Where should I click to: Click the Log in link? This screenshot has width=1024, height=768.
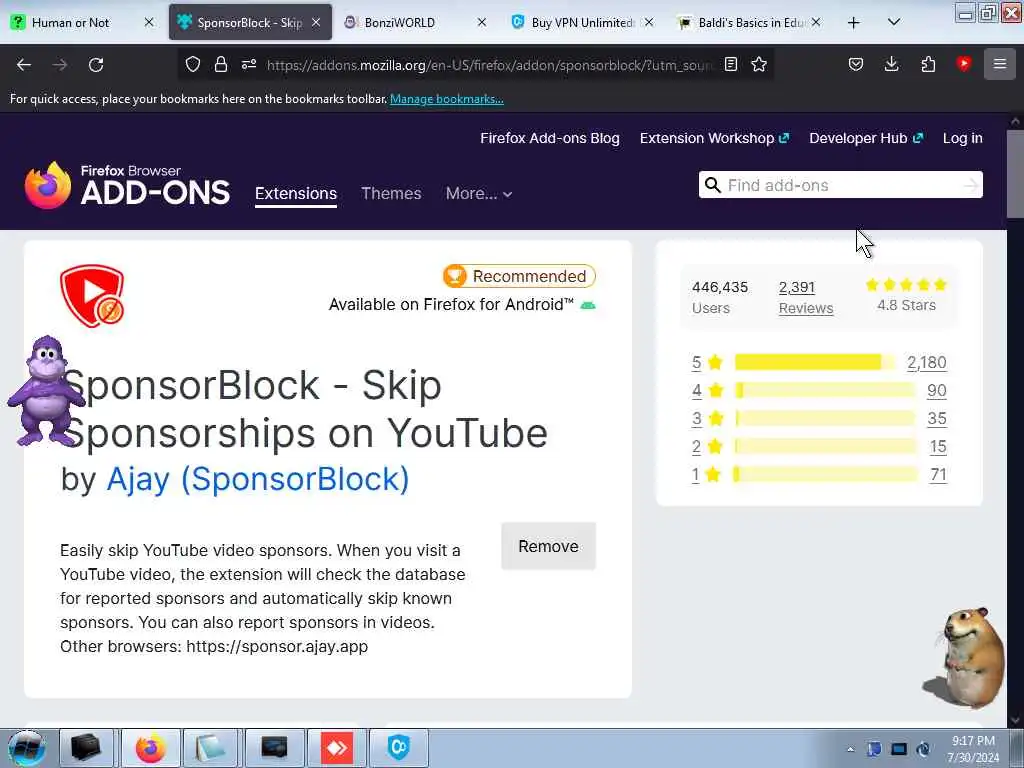[x=963, y=138]
